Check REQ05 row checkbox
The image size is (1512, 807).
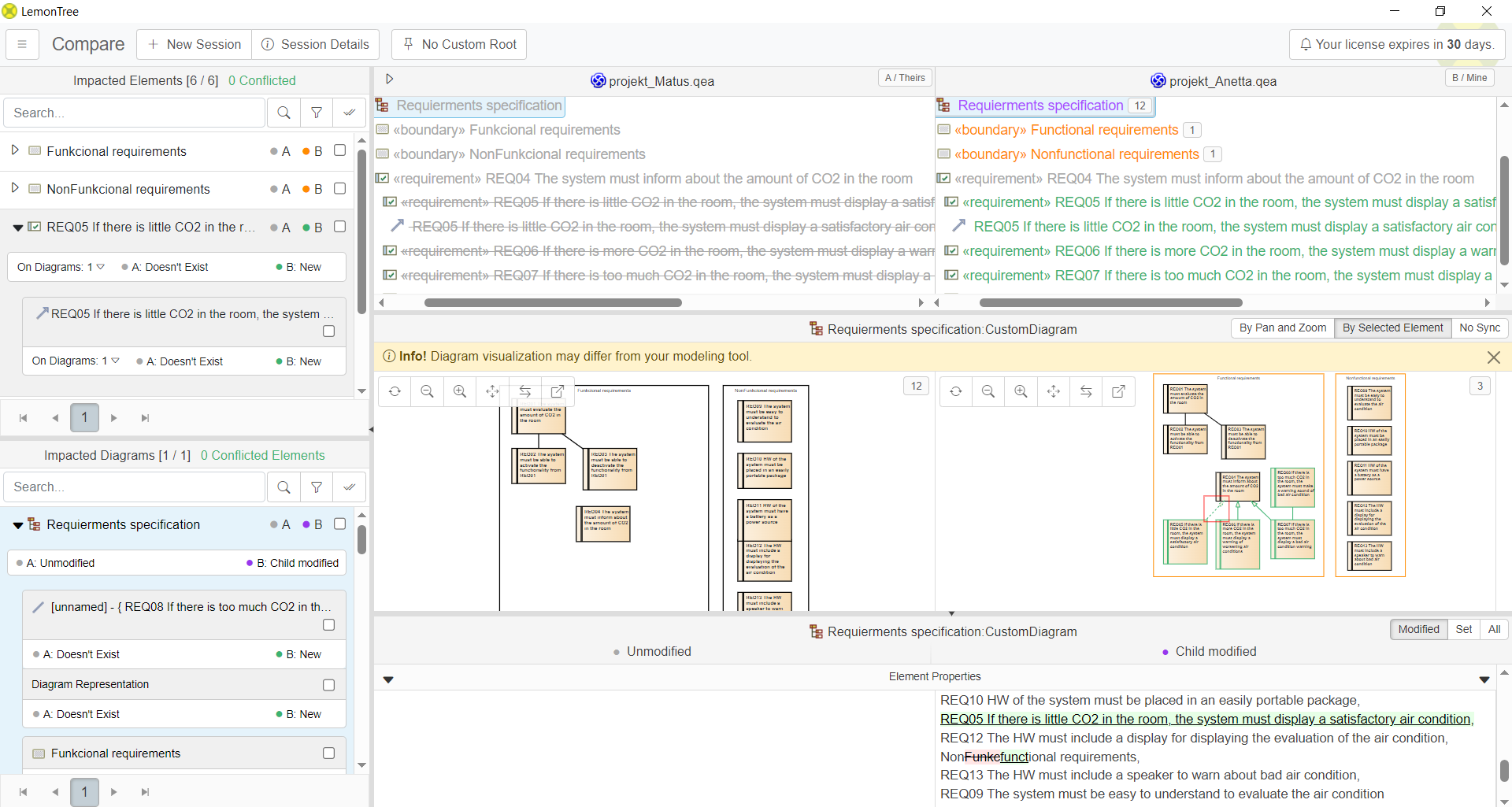[339, 226]
